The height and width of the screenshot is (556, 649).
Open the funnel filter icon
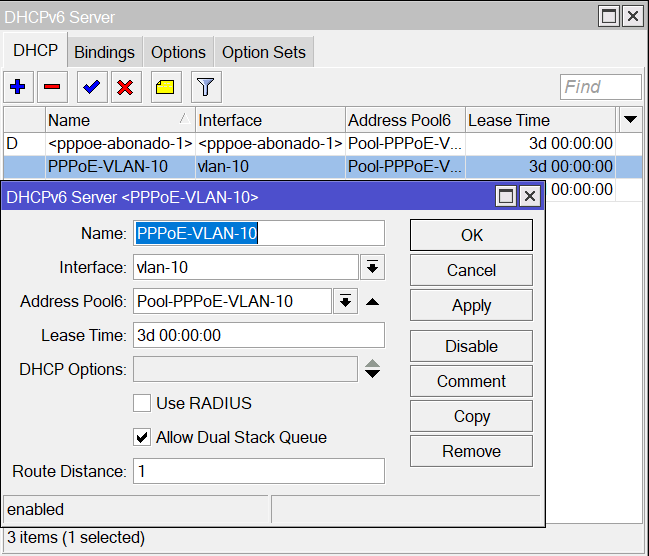coord(205,87)
